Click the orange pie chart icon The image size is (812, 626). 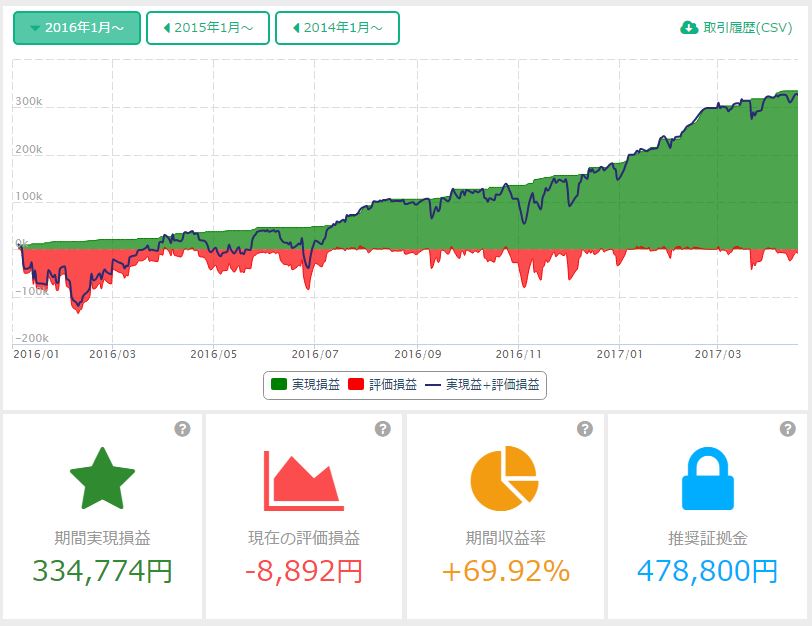(x=504, y=480)
